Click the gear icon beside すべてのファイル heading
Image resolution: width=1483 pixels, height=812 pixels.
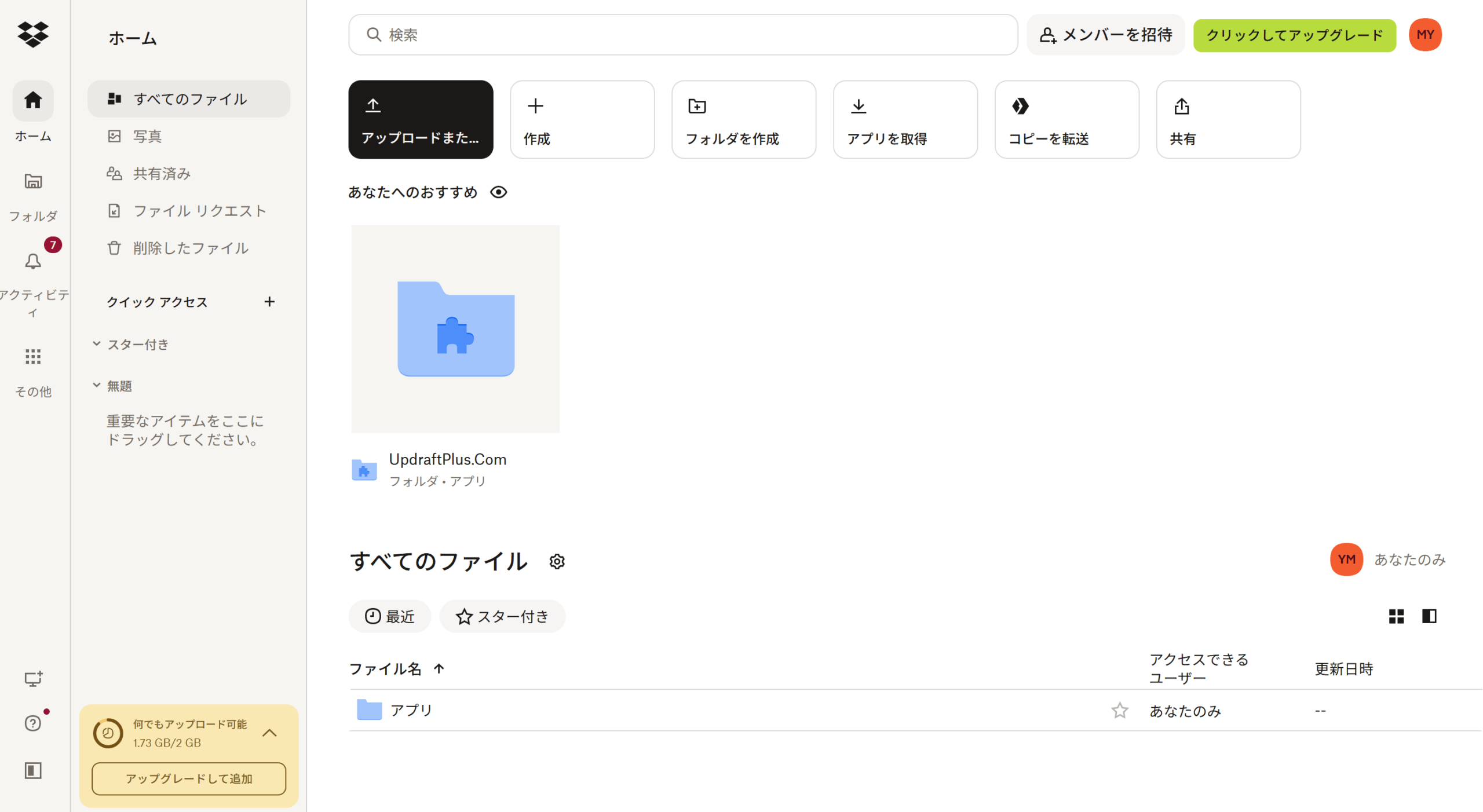click(x=557, y=561)
